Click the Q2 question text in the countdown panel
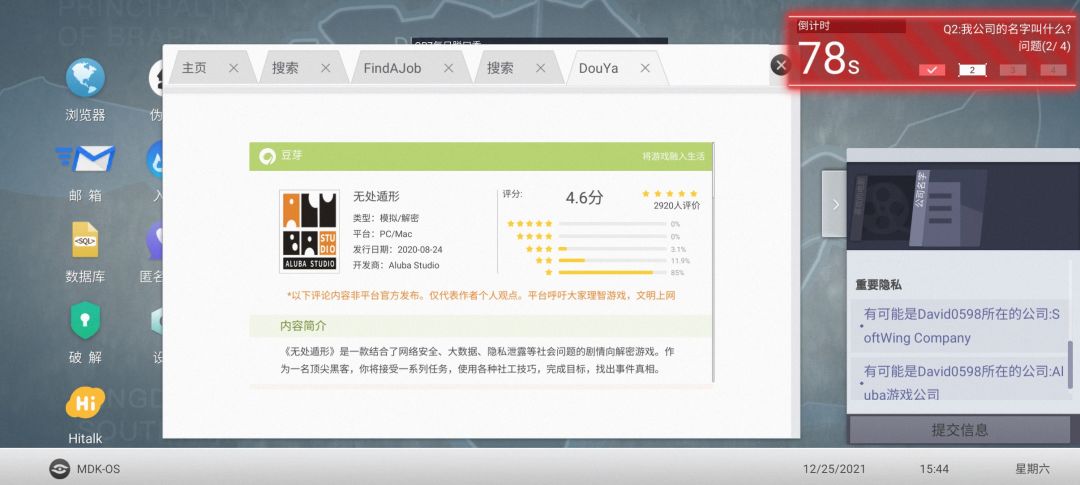The image size is (1080, 485). click(x=1008, y=29)
